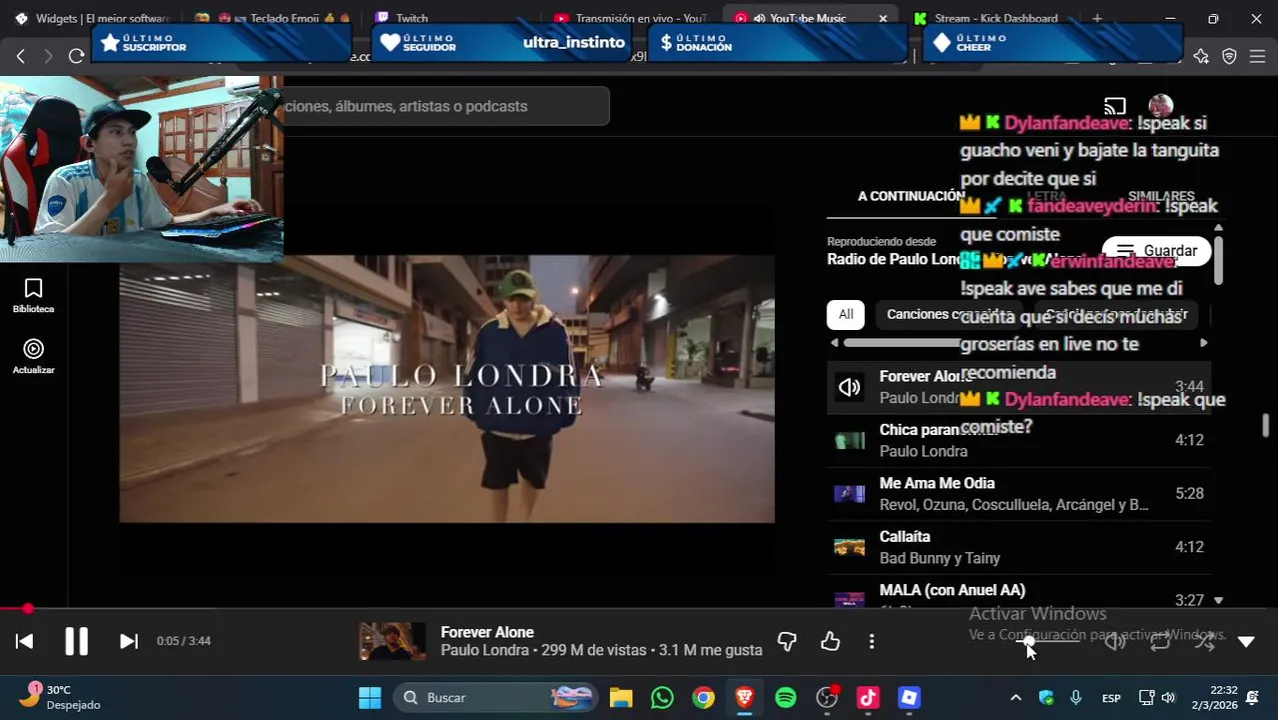Click the system tray microphone icon
The image size is (1278, 720).
click(x=1076, y=697)
